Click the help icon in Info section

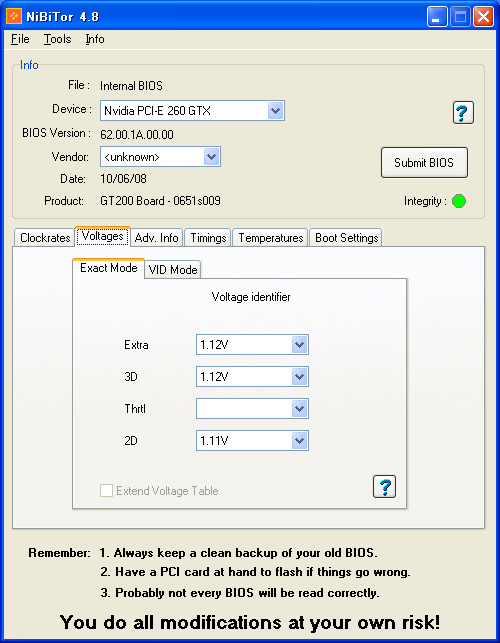pos(463,112)
